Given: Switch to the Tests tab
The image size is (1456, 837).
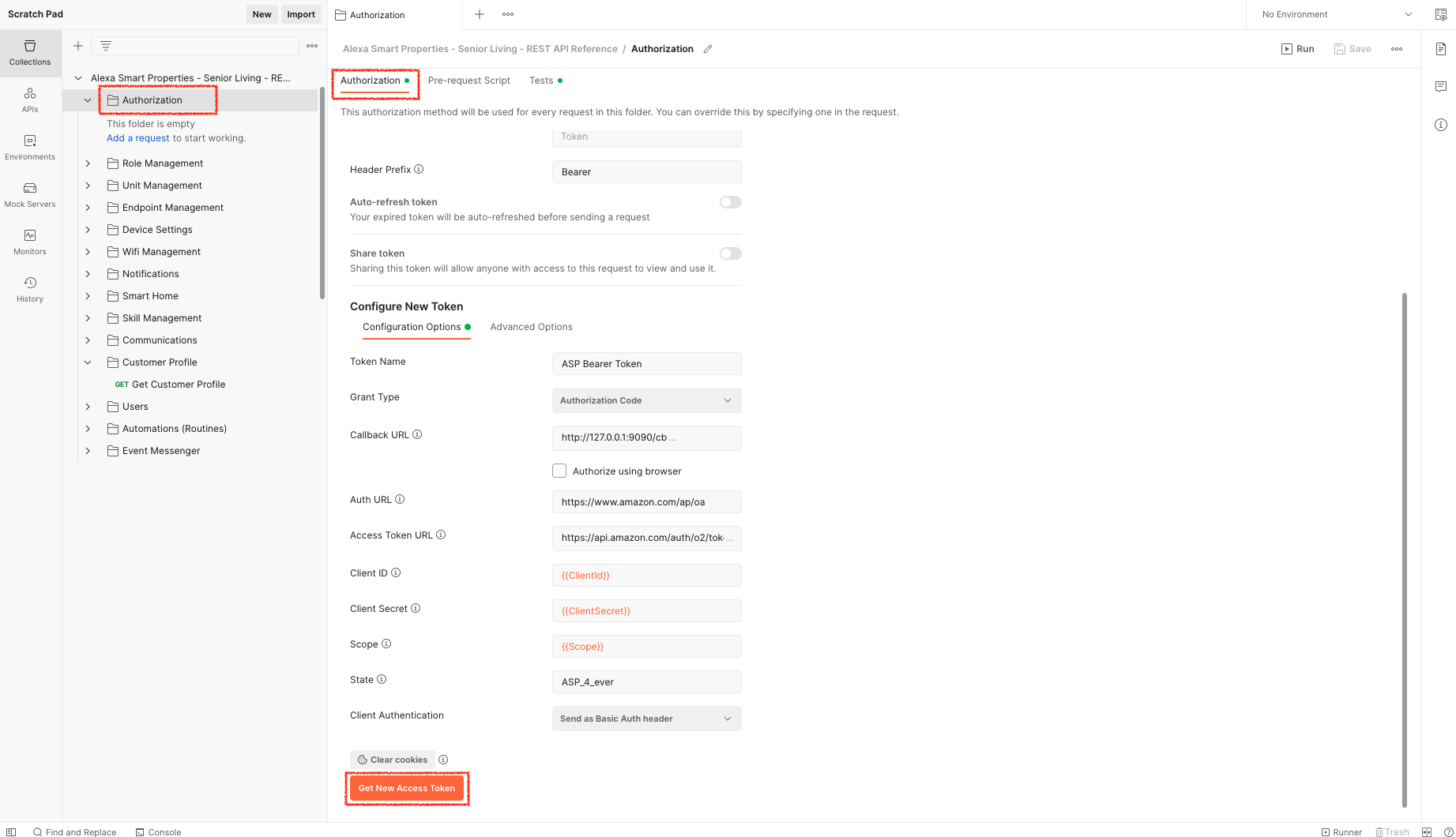Looking at the screenshot, I should [x=546, y=81].
